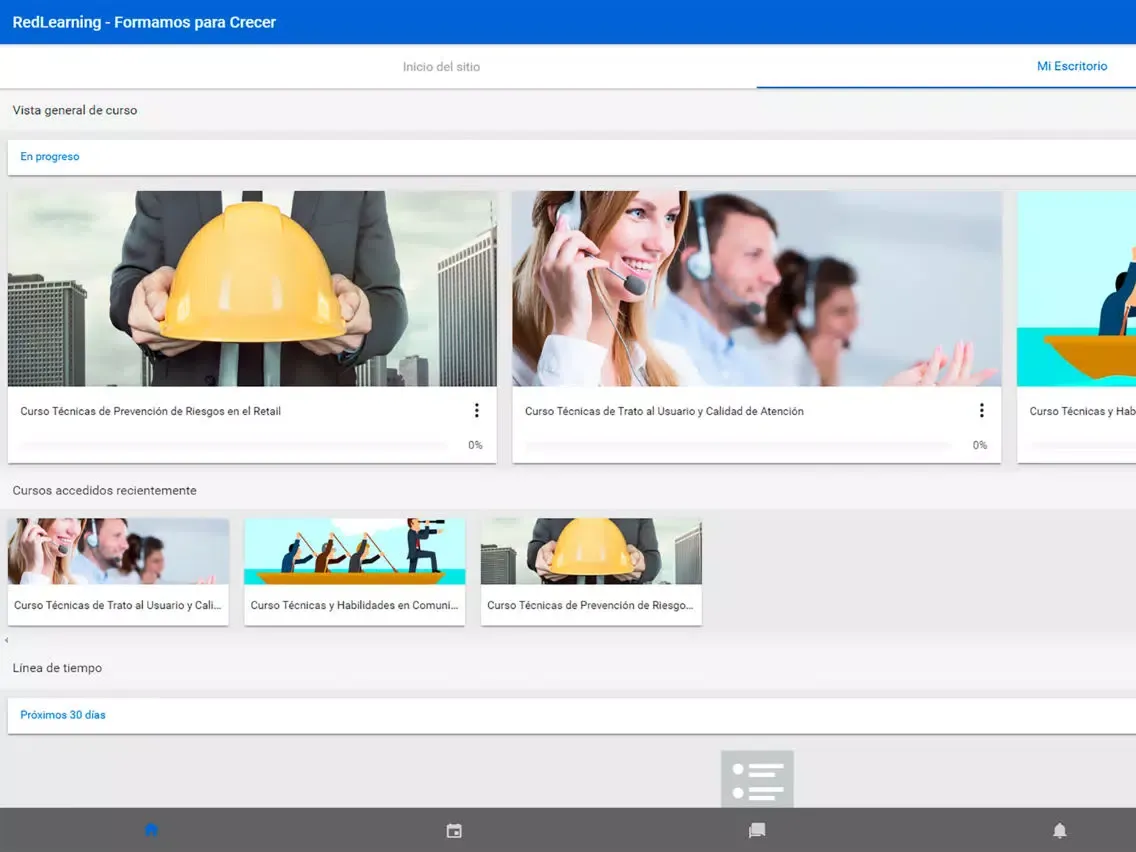Open recently accessed rowing boat course card
Screen dimensions: 1136x852
[354, 571]
